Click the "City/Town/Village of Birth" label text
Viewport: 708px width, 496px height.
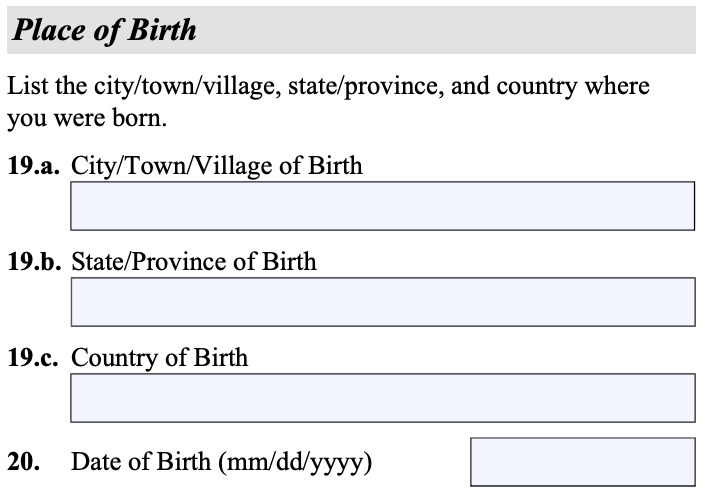pos(217,166)
